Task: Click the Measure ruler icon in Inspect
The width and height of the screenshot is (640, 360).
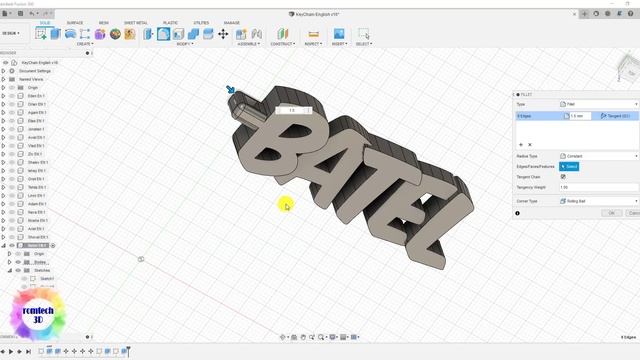Action: [x=313, y=34]
